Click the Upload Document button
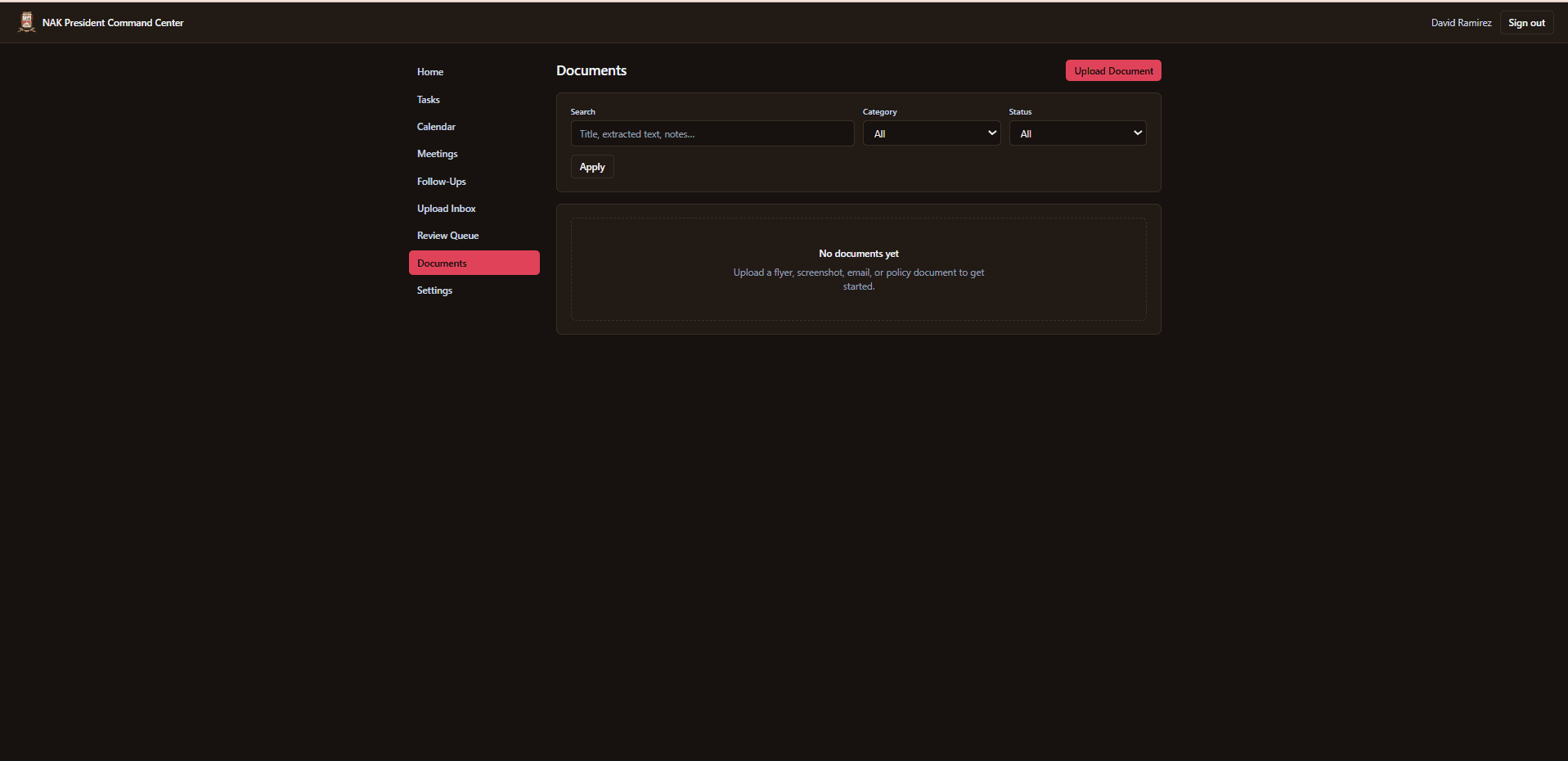This screenshot has height=761, width=1568. (x=1113, y=70)
